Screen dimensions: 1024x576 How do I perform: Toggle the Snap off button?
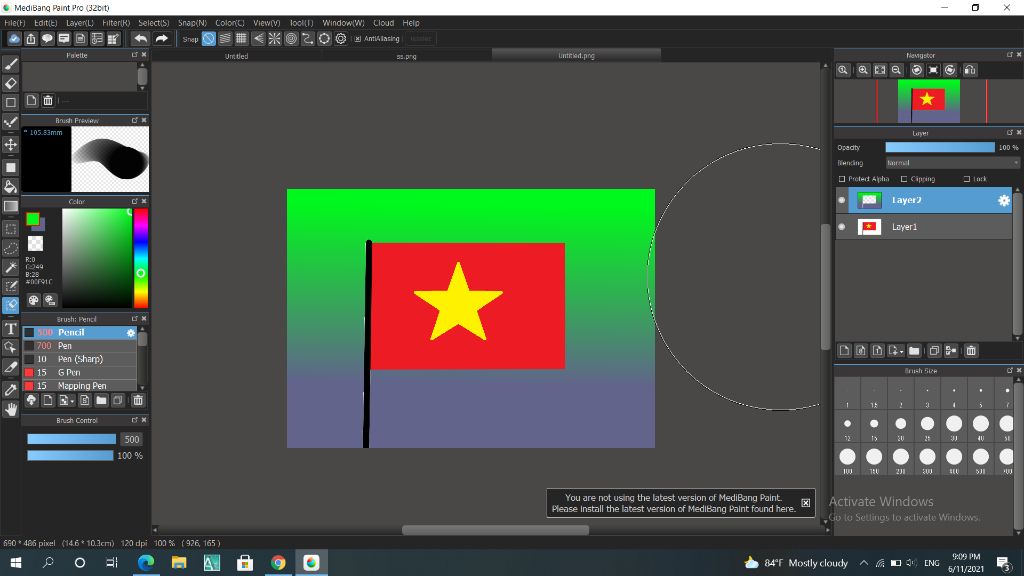click(x=208, y=39)
